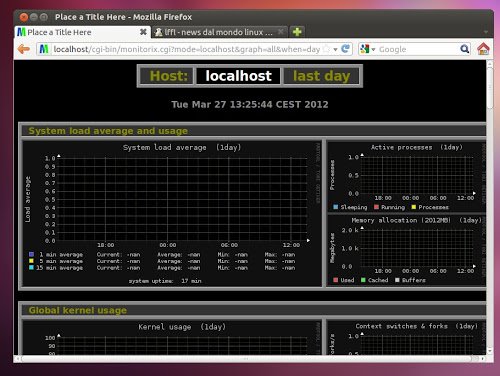Viewport: 500px width, 376px height.
Task: Click the 'localhost' host name cell
Action: (x=238, y=76)
